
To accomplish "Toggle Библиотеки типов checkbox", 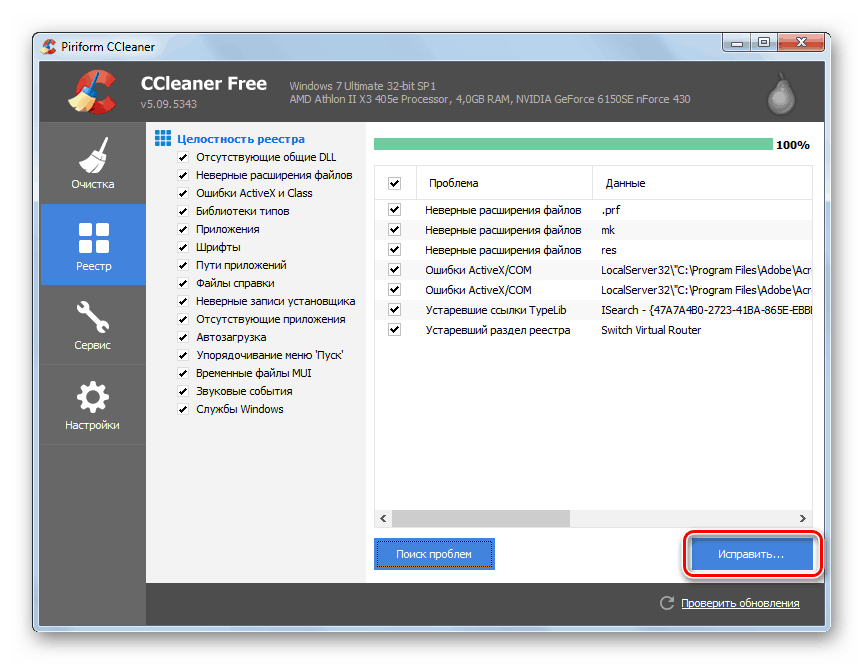I will point(183,212).
